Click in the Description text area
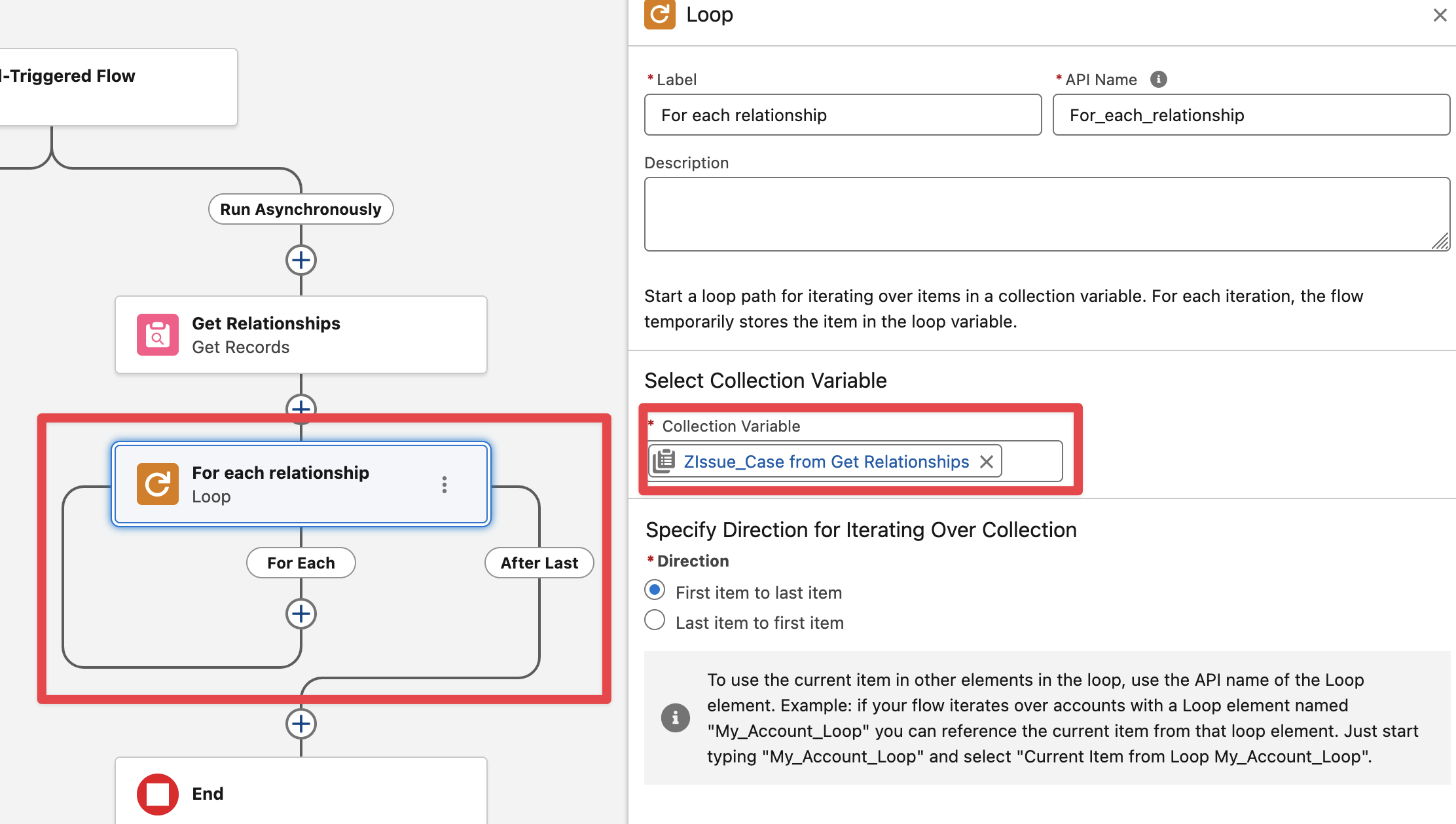 [1046, 214]
